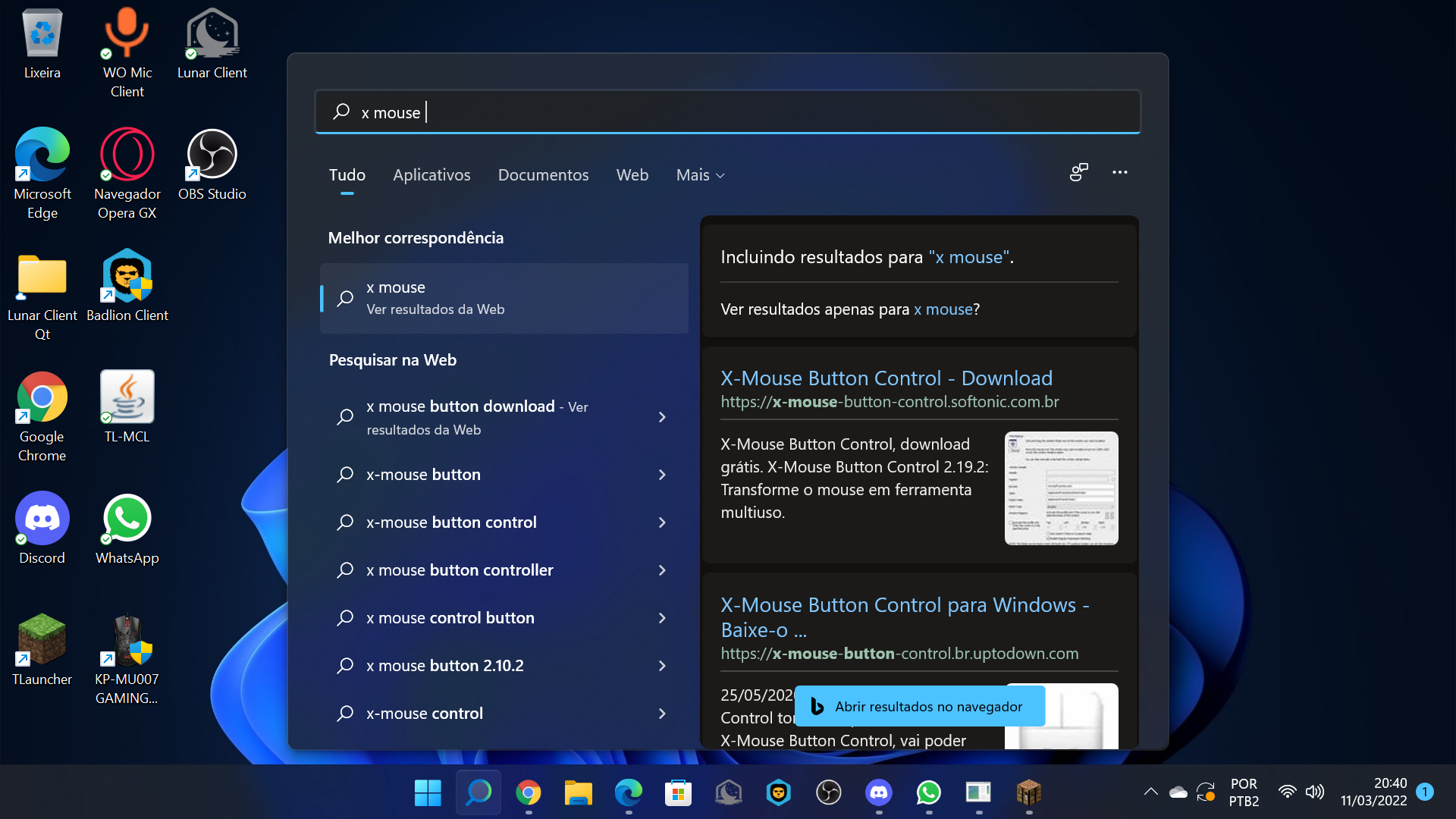
Task: Select the Tudo search tab
Action: pyautogui.click(x=347, y=175)
